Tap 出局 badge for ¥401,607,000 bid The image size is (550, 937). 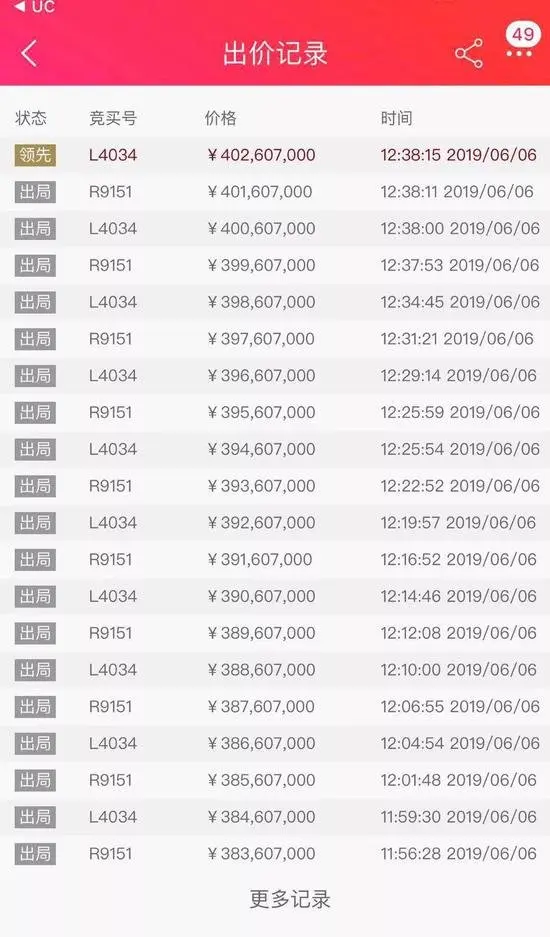35,192
